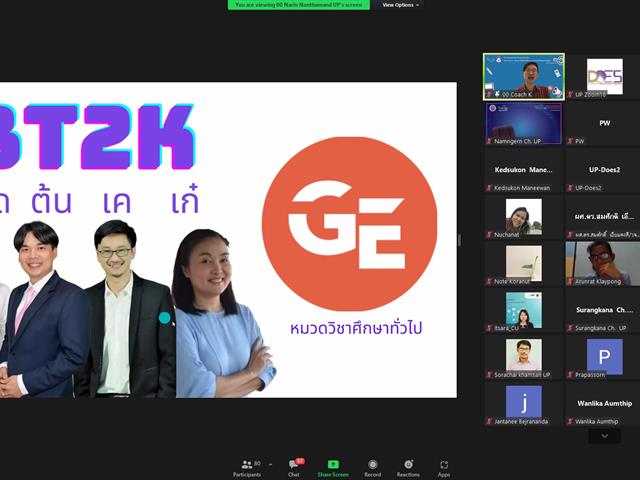Select the Jantanee Bejrananda tile with j avatar
Screen dimensions: 640x480
coord(524,404)
